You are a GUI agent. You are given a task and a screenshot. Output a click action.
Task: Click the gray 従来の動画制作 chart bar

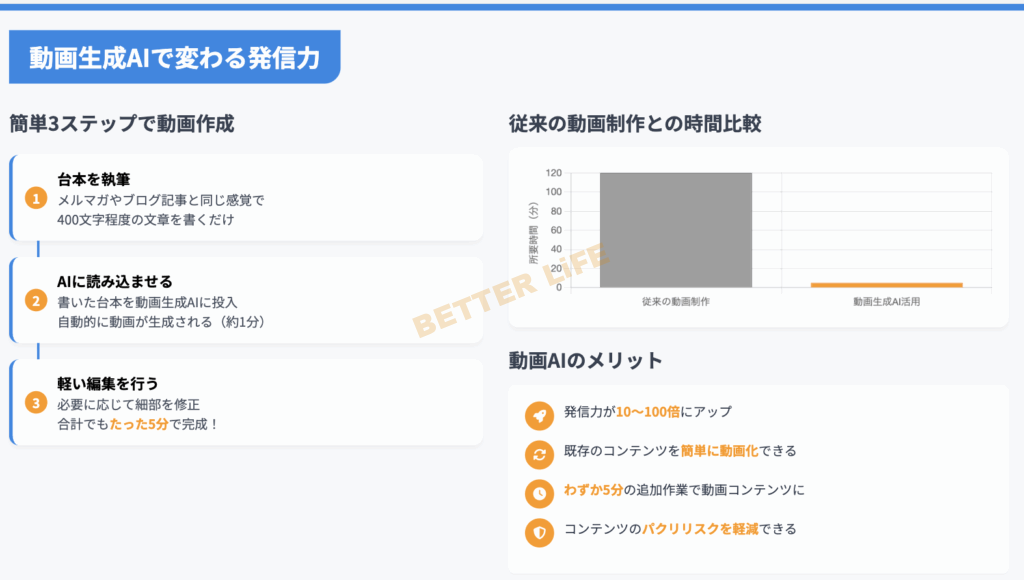point(676,230)
